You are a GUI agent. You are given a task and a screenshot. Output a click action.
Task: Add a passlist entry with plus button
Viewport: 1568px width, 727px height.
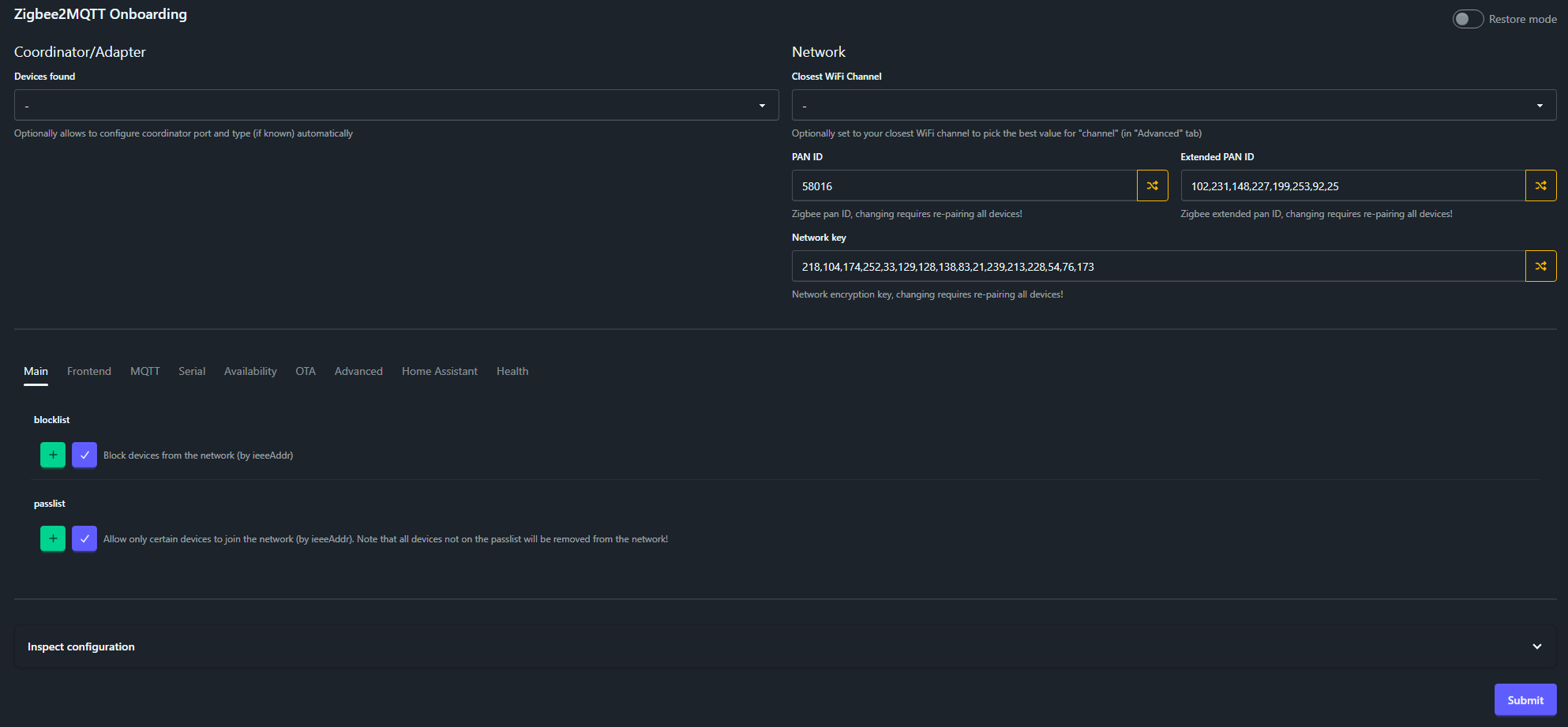(53, 538)
